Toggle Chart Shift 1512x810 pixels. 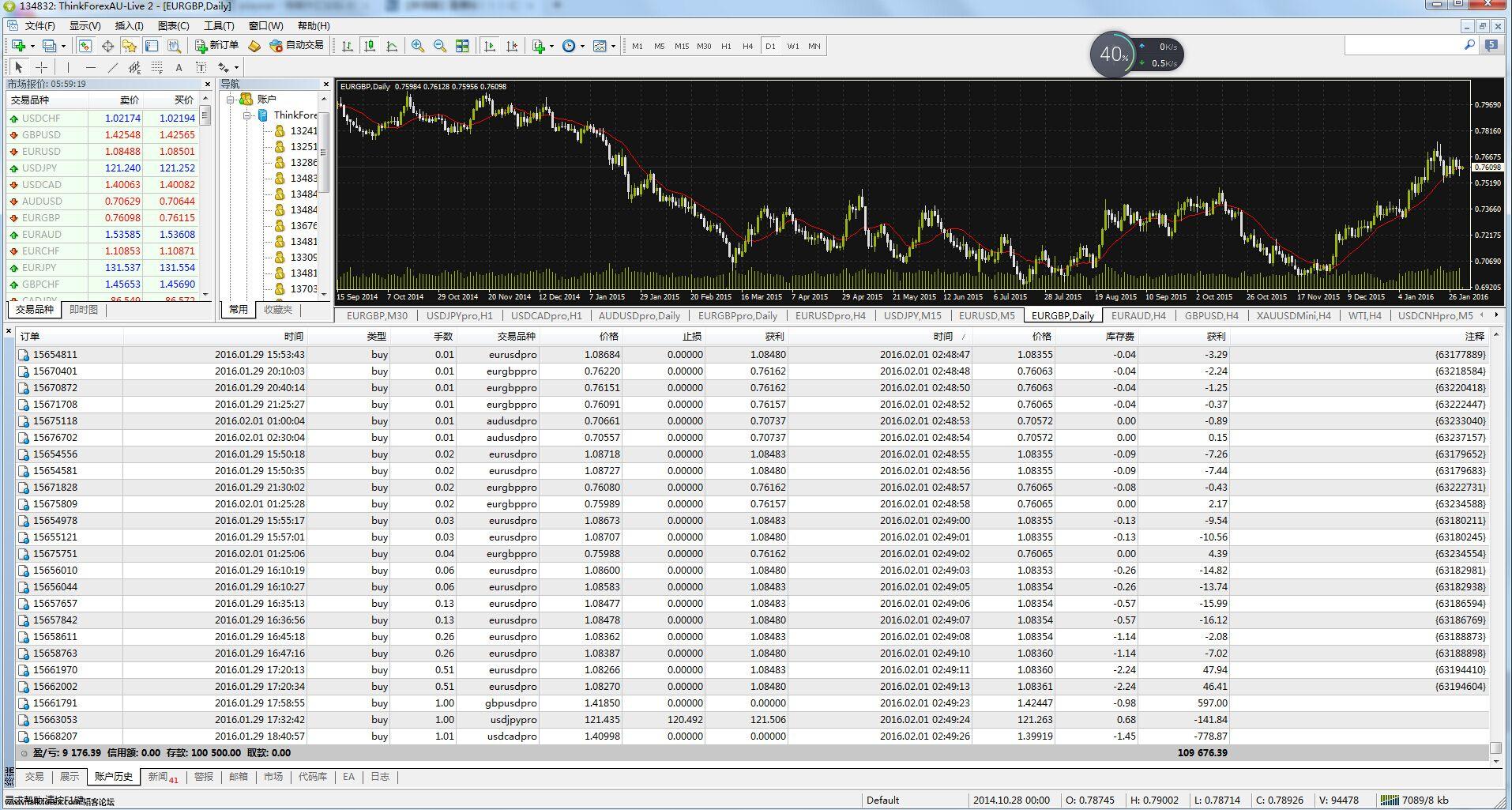pyautogui.click(x=512, y=46)
